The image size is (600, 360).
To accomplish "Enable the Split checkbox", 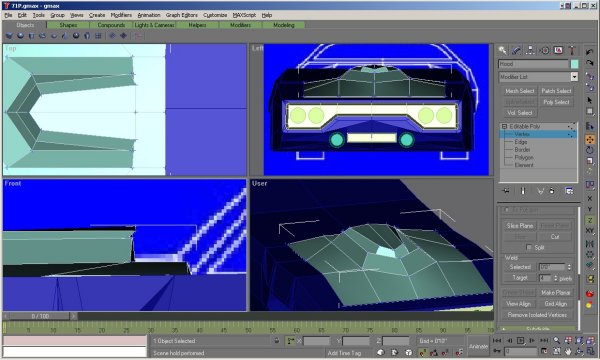I will tap(529, 247).
